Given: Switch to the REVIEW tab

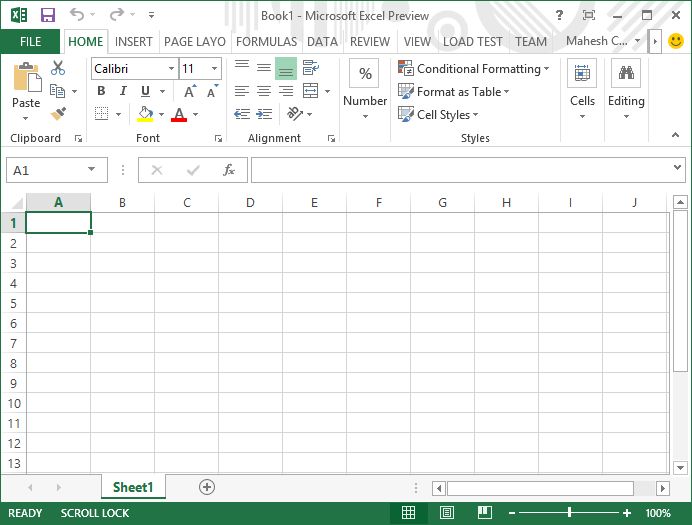Looking at the screenshot, I should (x=370, y=41).
